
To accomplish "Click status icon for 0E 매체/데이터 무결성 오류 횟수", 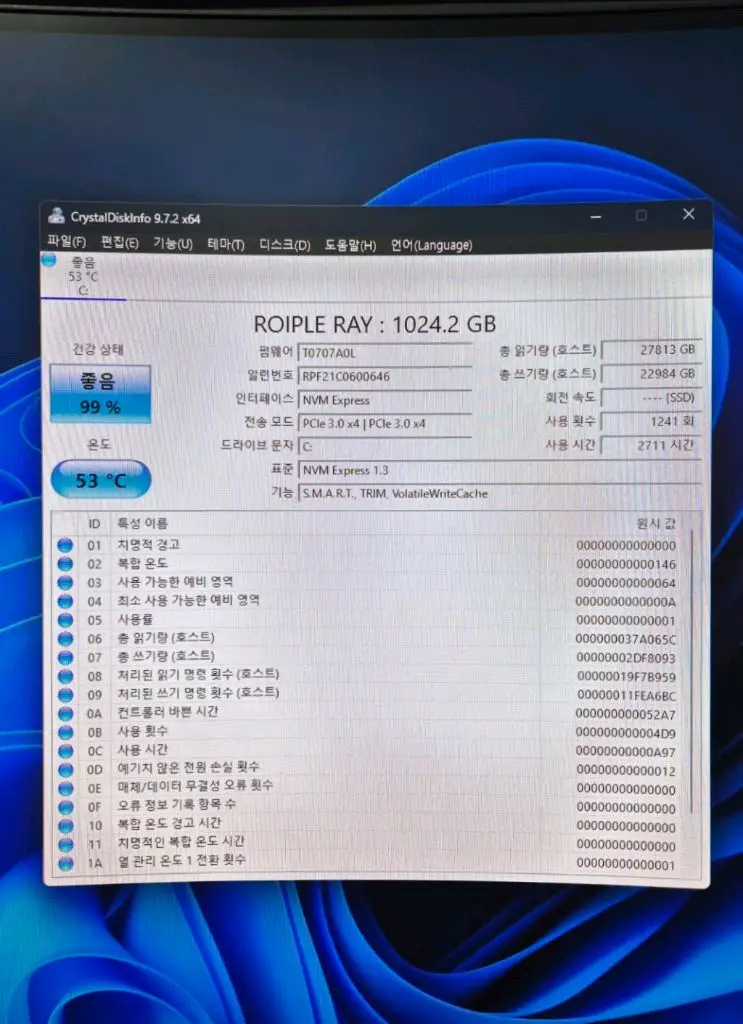I will pos(65,788).
